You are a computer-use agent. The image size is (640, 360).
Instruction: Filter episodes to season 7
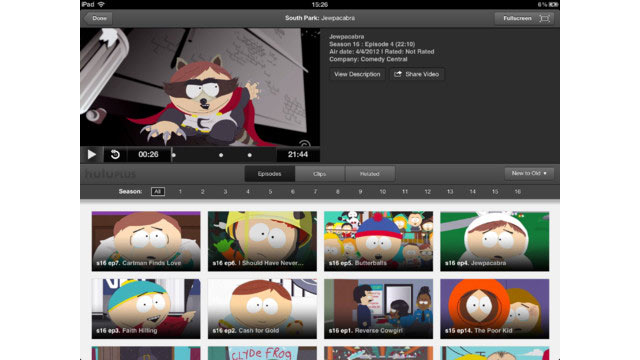(x=315, y=191)
